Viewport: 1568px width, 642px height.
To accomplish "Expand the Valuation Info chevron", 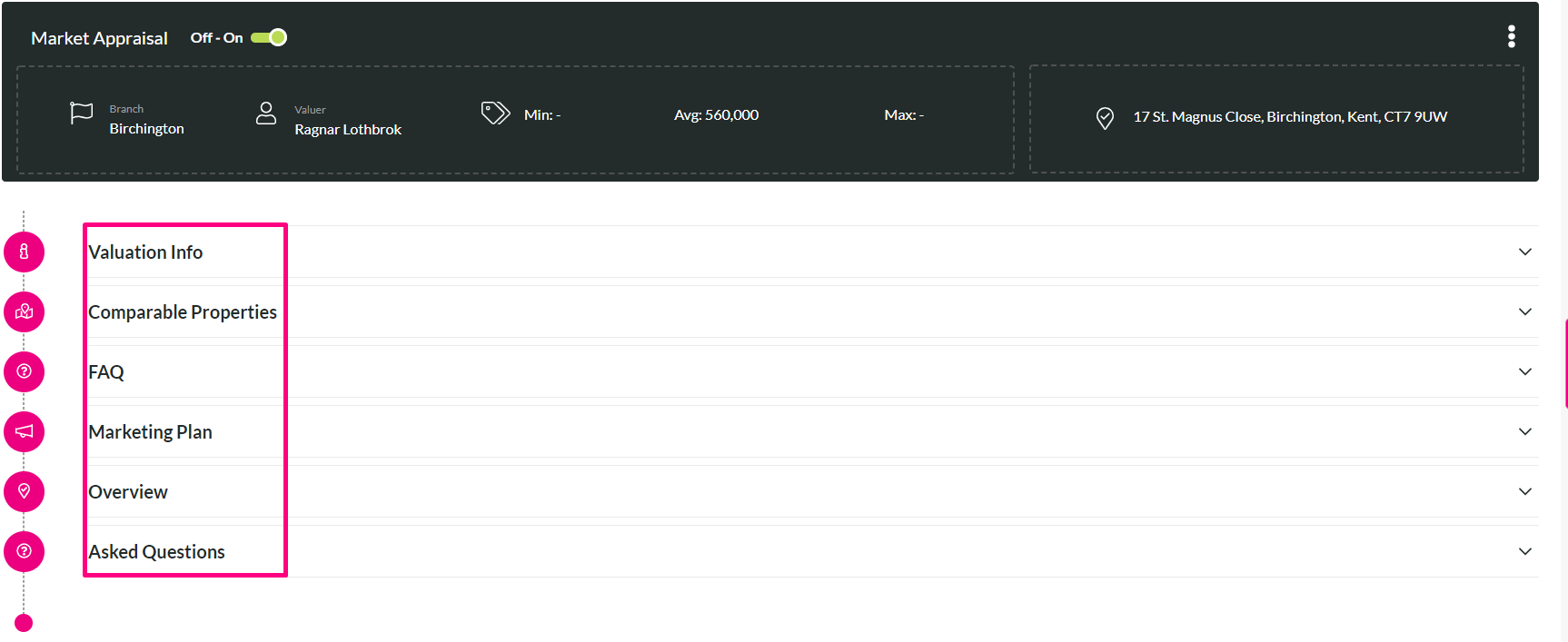I will [1525, 252].
